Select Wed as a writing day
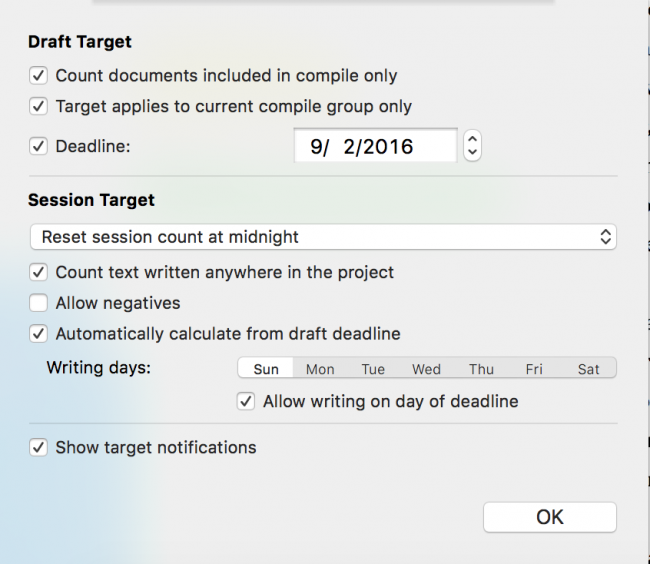Screen dimensions: 650x564 coord(426,369)
